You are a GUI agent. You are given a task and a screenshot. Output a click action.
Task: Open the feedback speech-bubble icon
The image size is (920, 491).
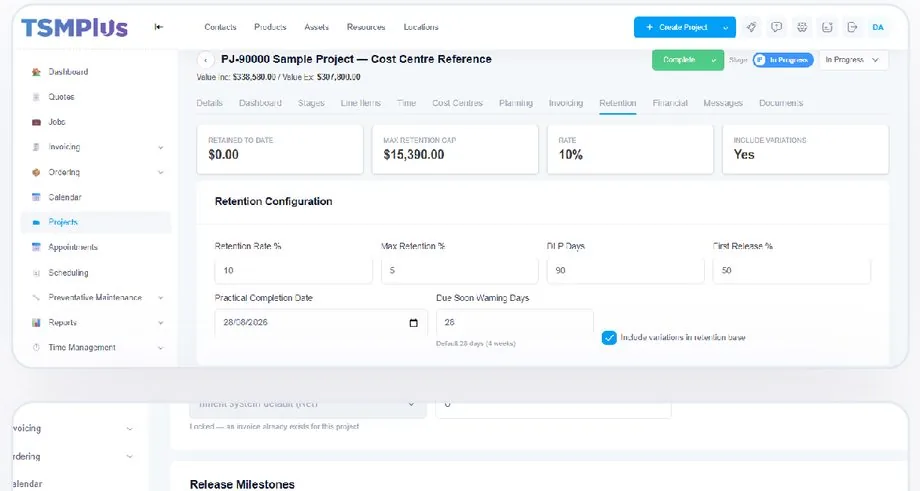point(776,27)
